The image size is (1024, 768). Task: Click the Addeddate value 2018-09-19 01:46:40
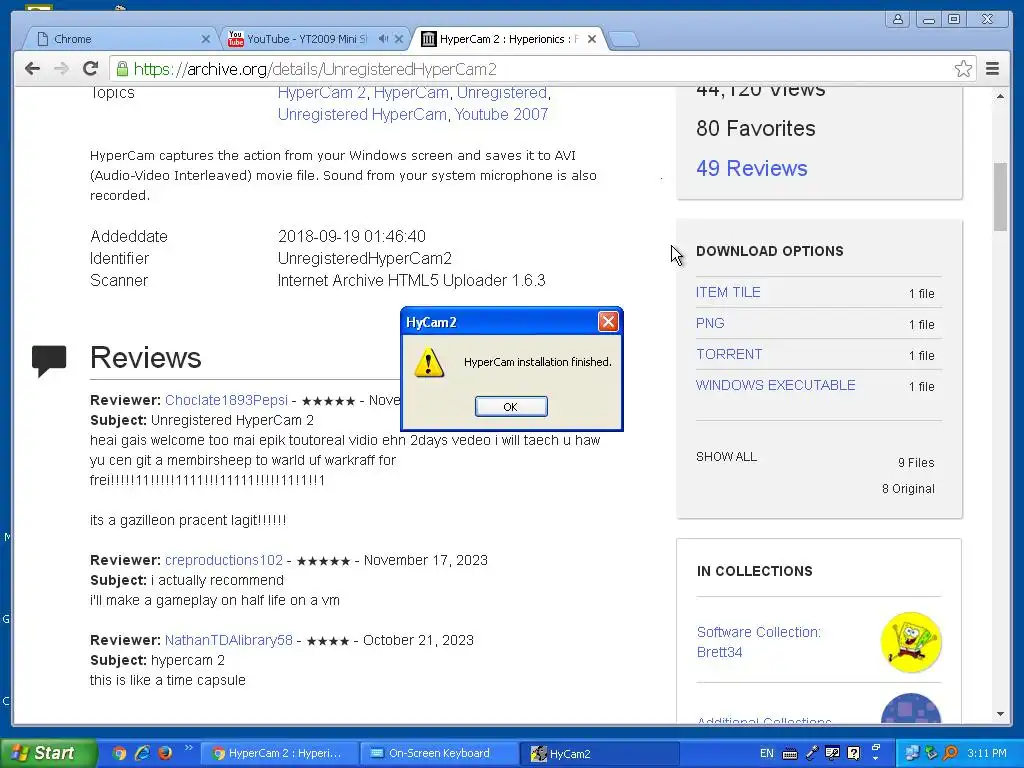351,236
